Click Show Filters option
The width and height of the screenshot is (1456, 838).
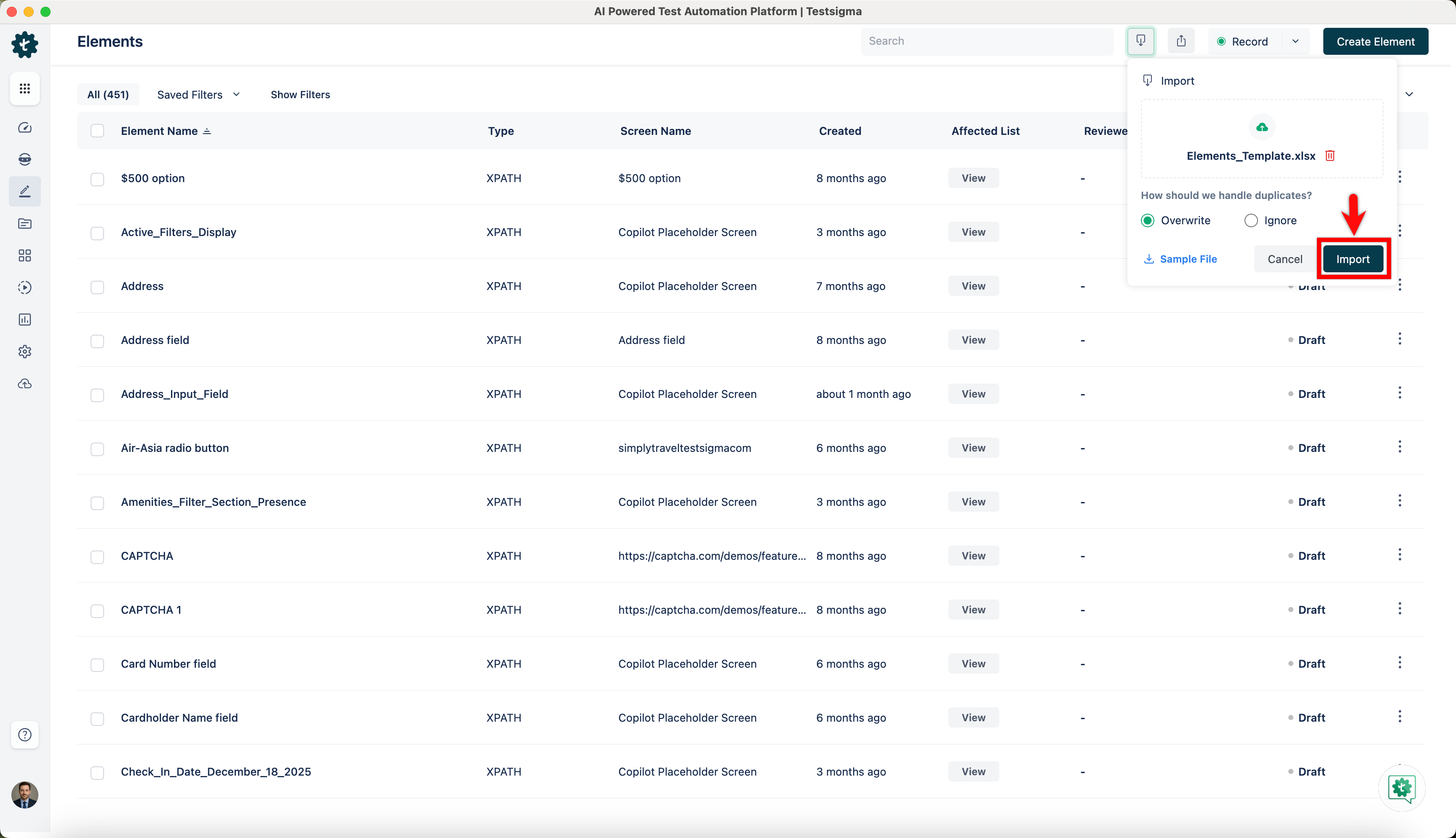[300, 95]
